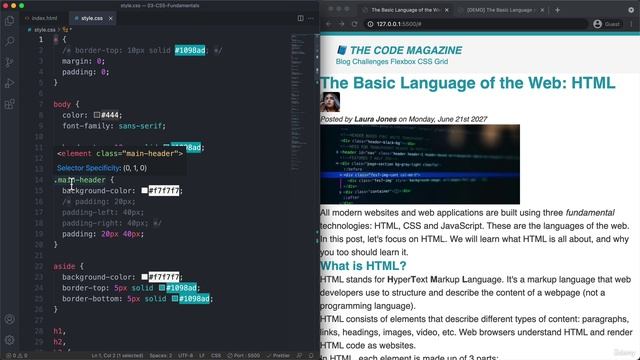640x360 pixels.
Task: Click the 'What is HTML?' heading
Action: (x=363, y=266)
